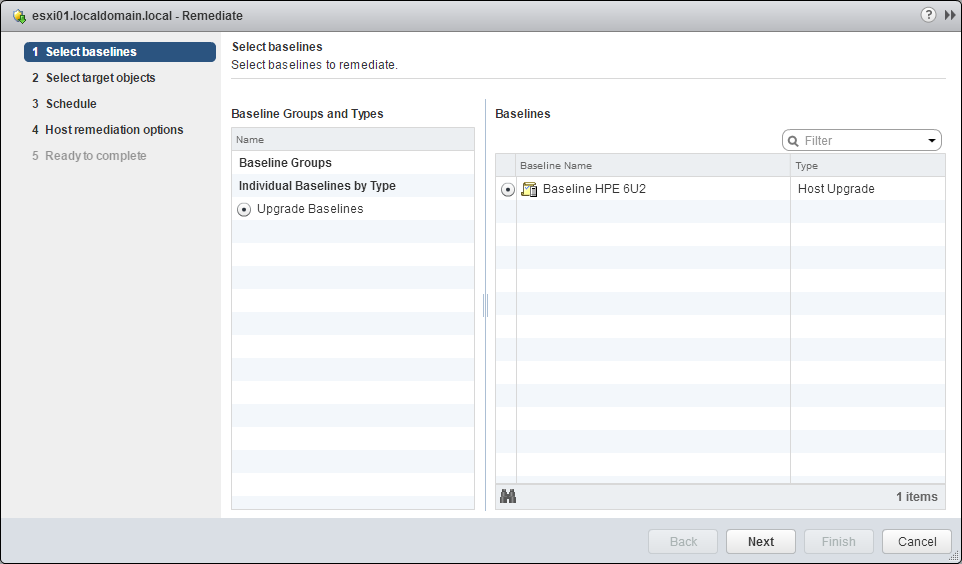
Task: Click the ESXi host icon in title bar
Action: pyautogui.click(x=18, y=16)
